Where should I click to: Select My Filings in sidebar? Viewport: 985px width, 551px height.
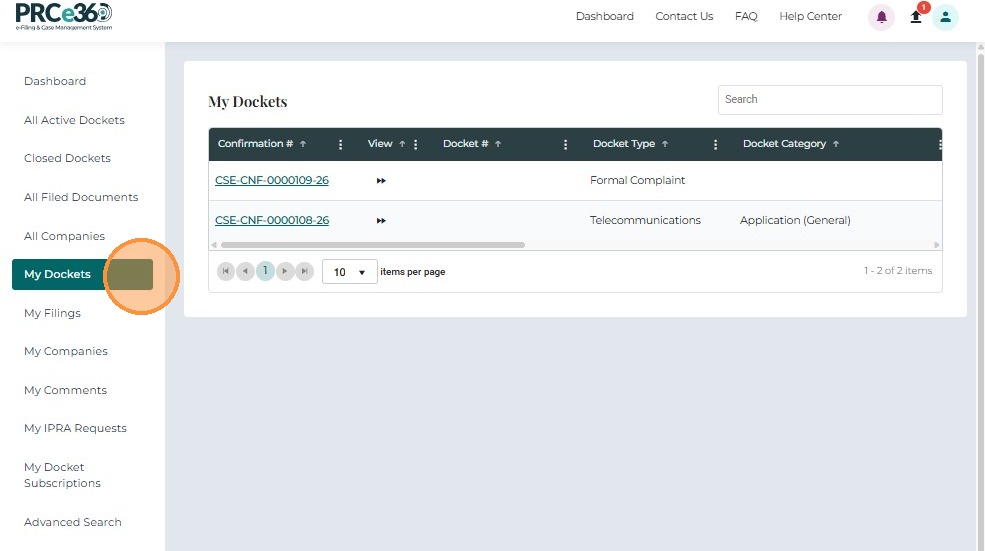pyautogui.click(x=52, y=313)
